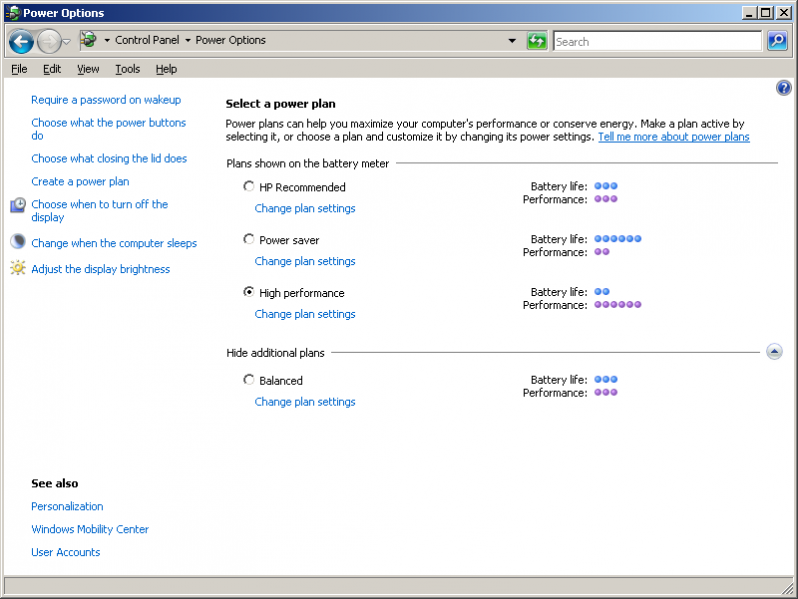The image size is (798, 599).
Task: Open User Accounts link
Action: coord(66,552)
